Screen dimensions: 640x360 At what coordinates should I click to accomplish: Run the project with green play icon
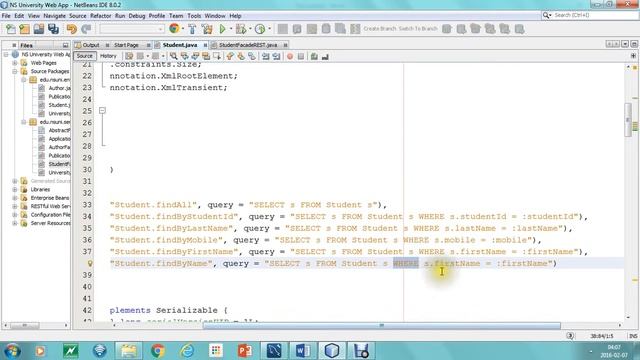coord(222,29)
